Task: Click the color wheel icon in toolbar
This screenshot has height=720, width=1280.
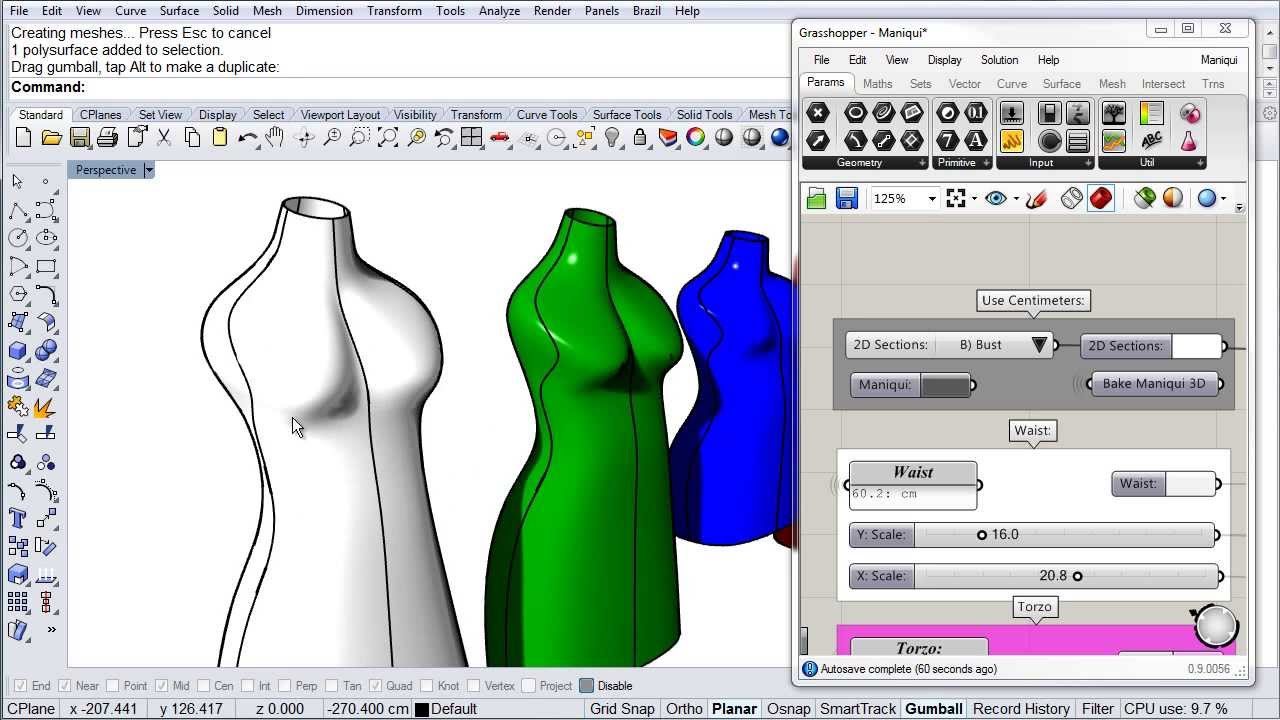Action: tap(695, 138)
